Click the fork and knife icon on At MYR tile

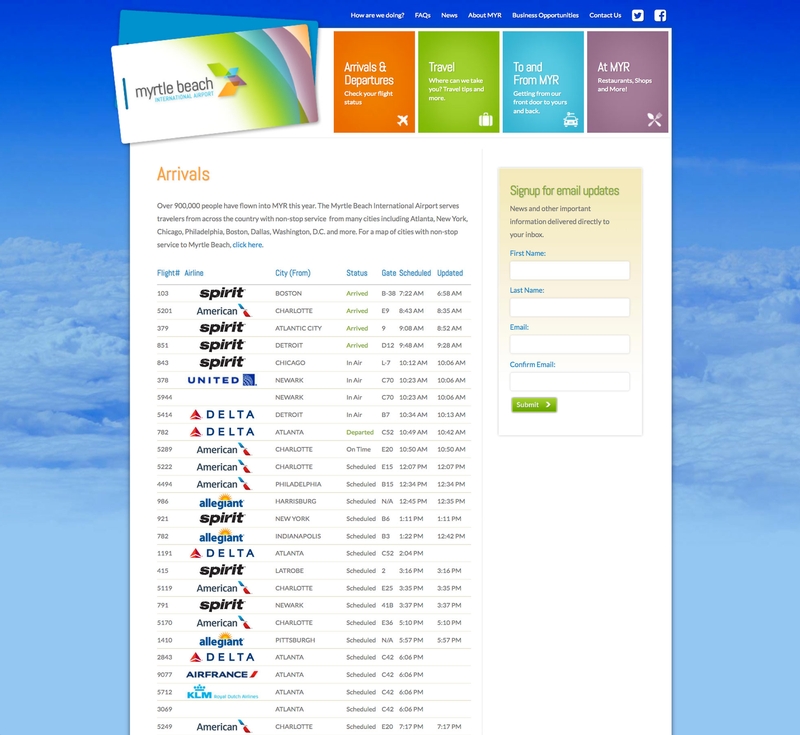pos(655,119)
